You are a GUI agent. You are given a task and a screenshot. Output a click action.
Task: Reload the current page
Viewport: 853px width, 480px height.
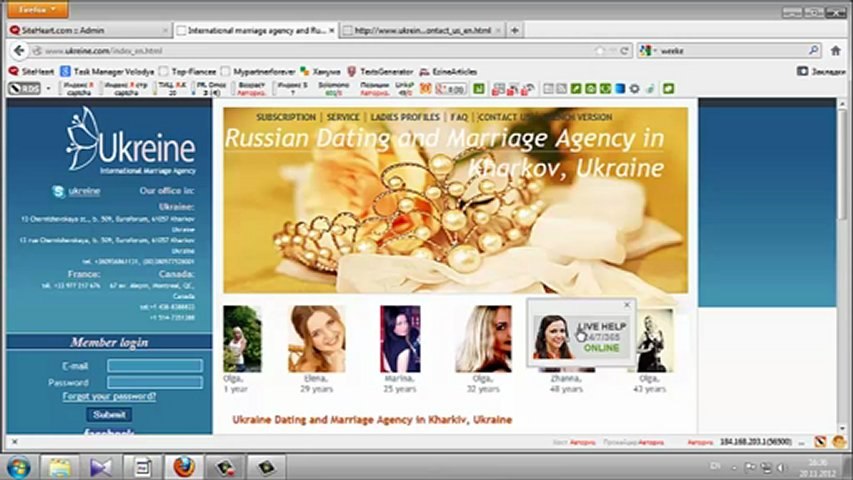tap(625, 51)
